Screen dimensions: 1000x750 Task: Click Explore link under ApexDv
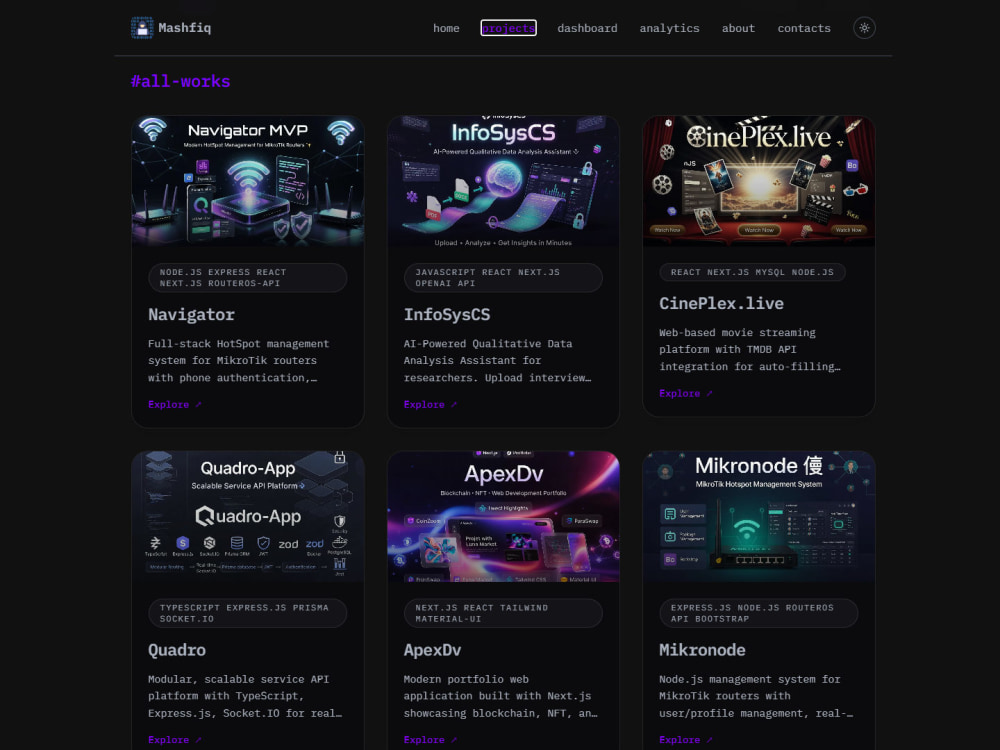pos(430,740)
